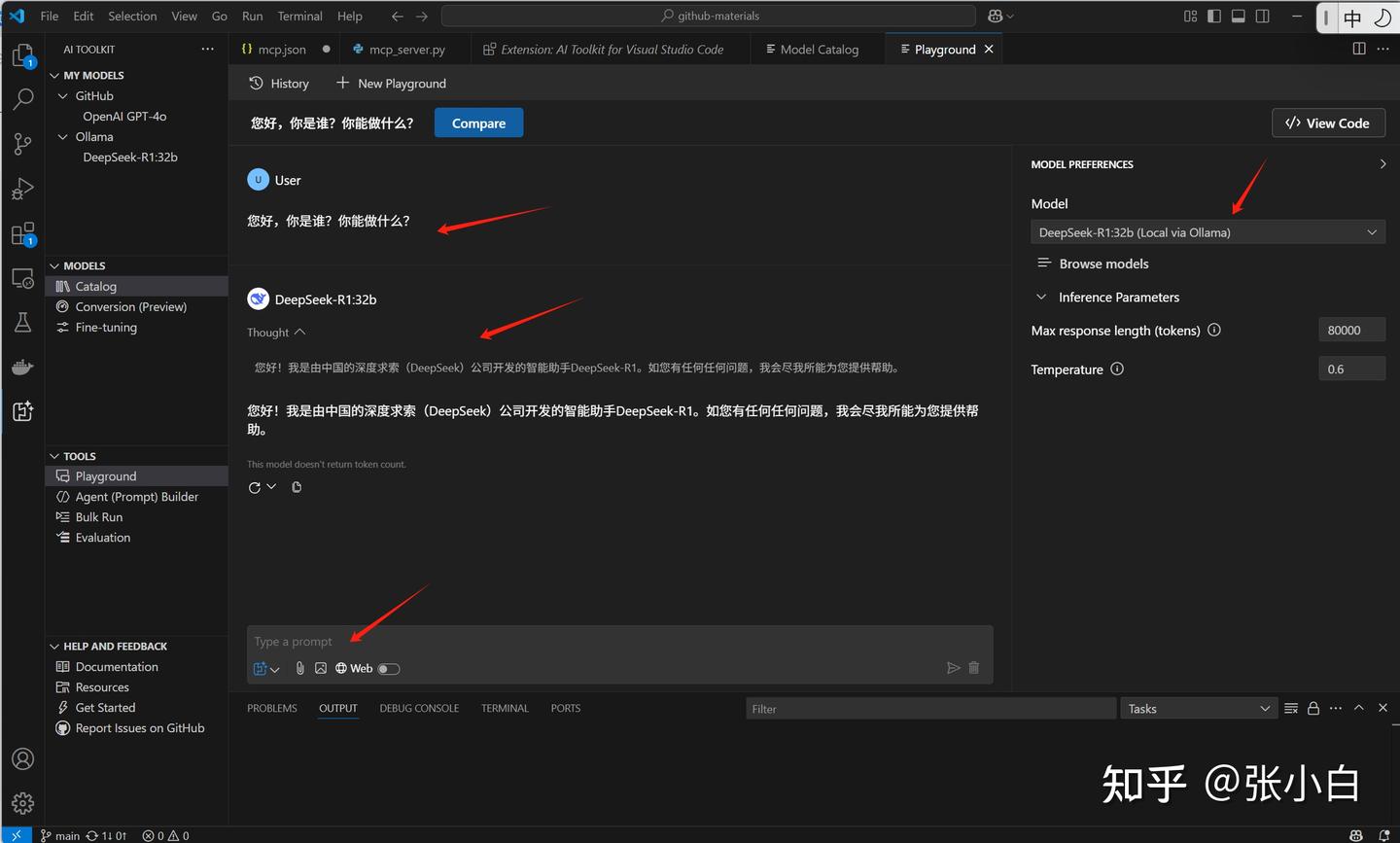Click the Go Back arrow in title bar
Image resolution: width=1400 pixels, height=843 pixels.
[x=397, y=17]
